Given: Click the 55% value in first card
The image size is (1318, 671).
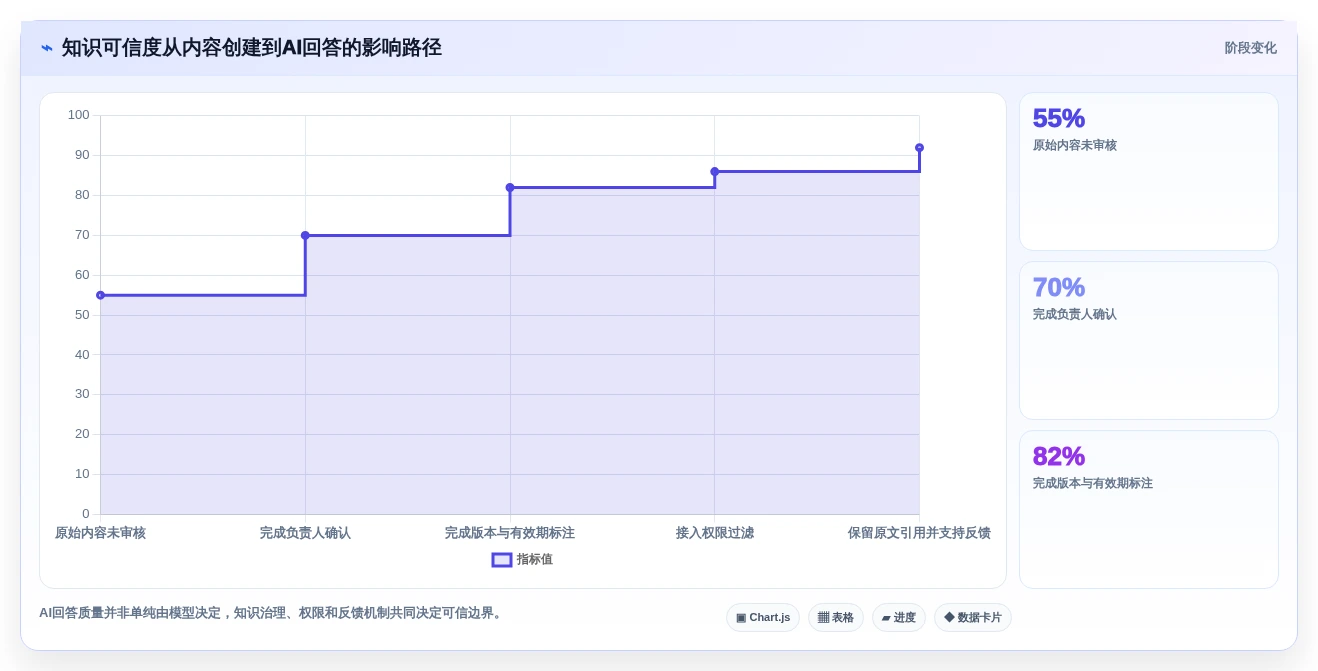Looking at the screenshot, I should tap(1059, 118).
